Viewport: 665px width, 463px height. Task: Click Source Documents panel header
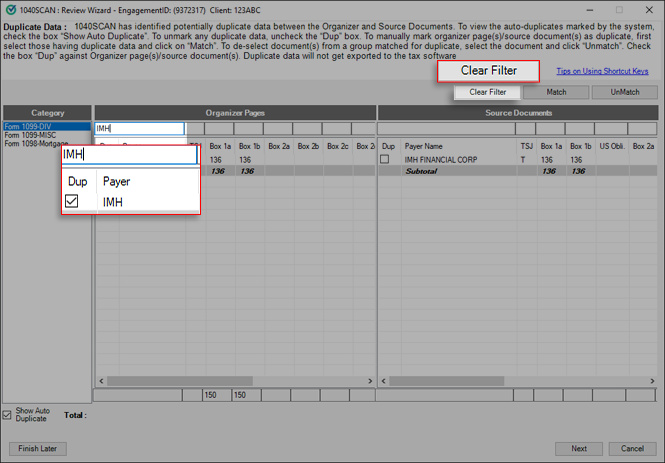pos(518,113)
